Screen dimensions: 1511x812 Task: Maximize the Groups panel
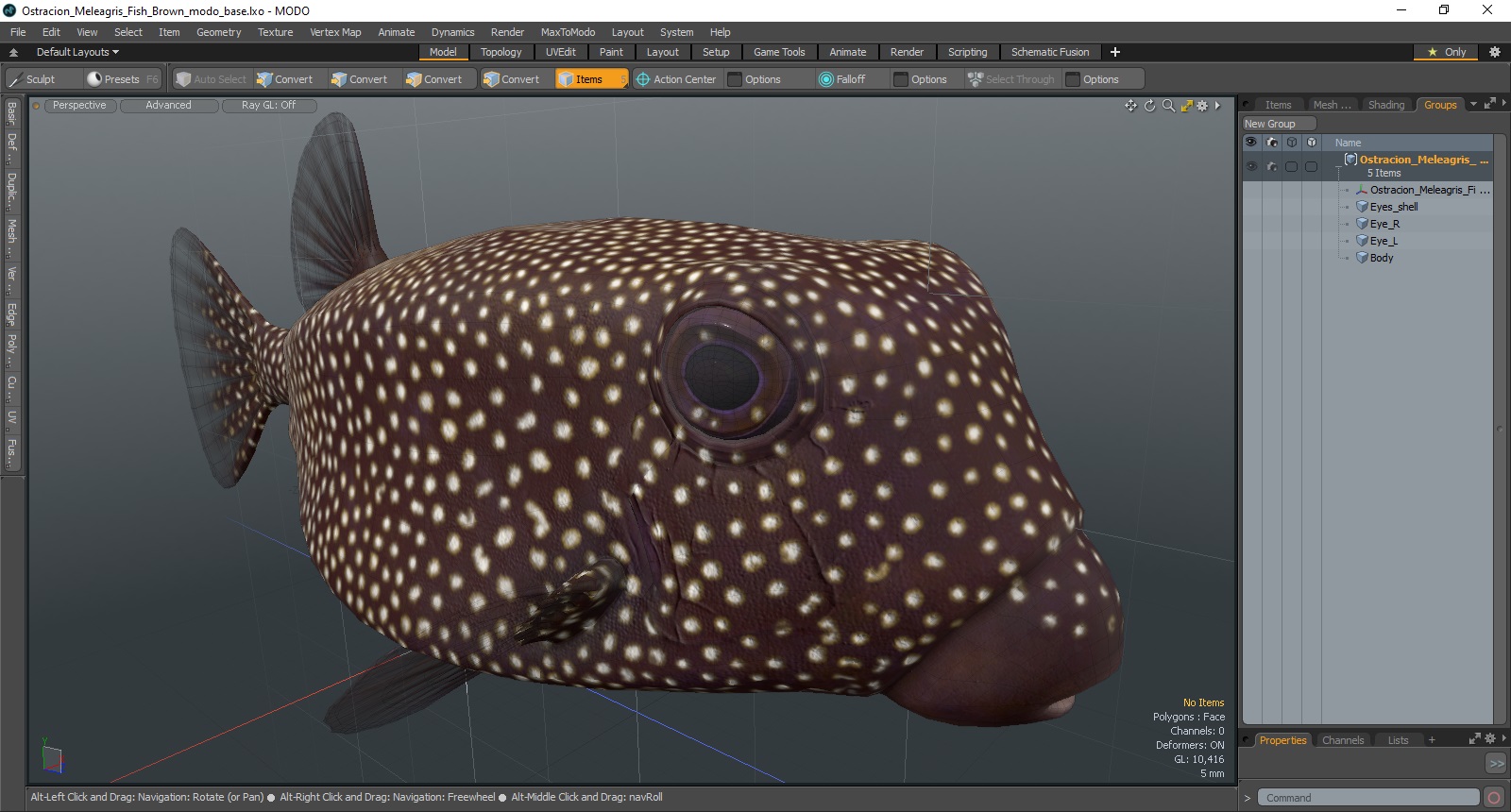(1490, 104)
